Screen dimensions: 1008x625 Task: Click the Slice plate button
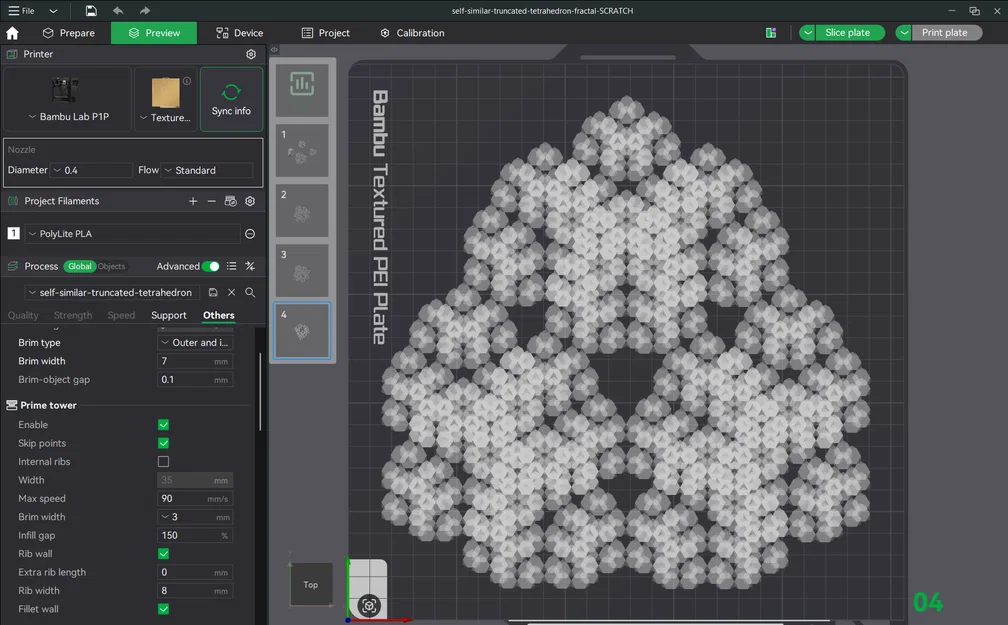tap(847, 33)
